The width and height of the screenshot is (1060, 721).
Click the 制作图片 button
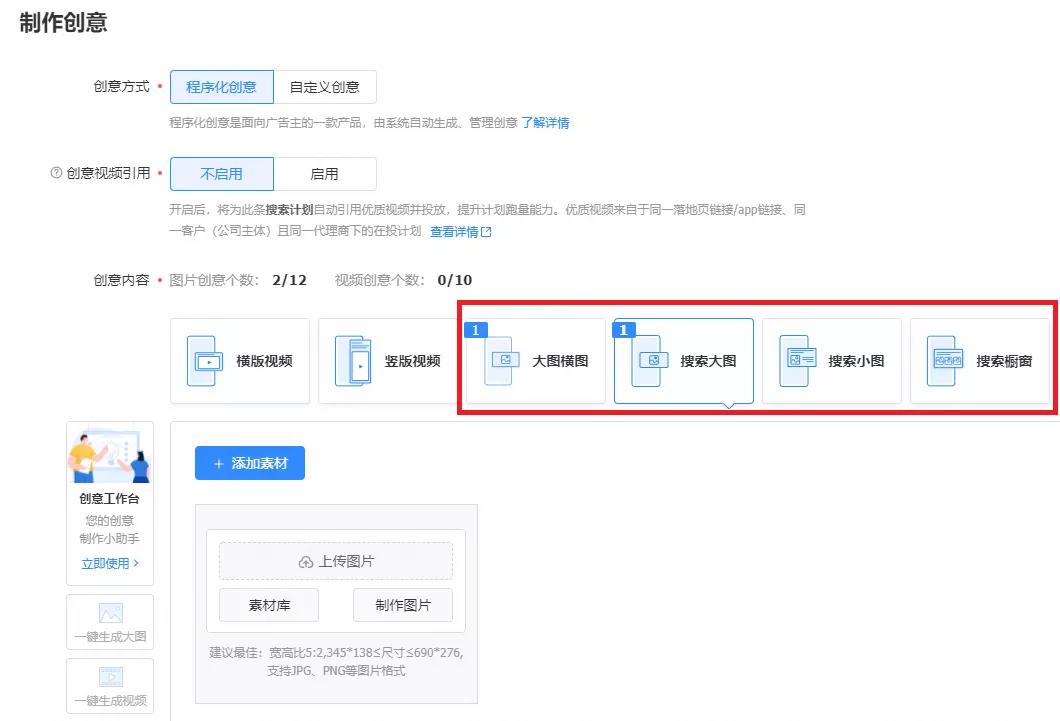[402, 605]
